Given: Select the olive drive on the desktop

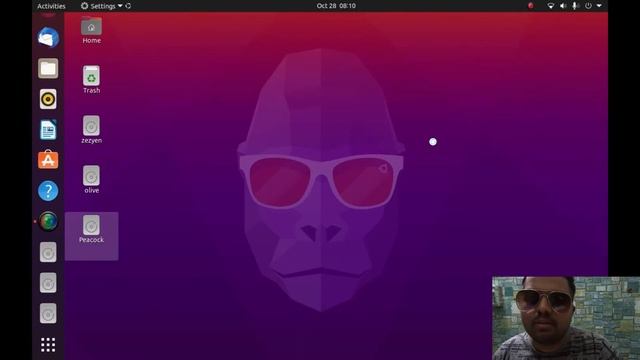Looking at the screenshot, I should pos(91,180).
